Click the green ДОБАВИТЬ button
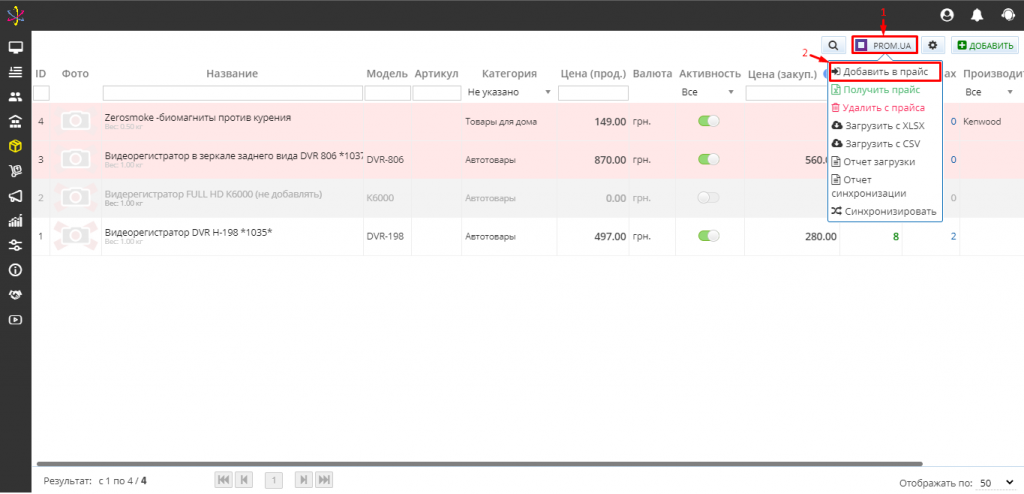 tap(984, 45)
